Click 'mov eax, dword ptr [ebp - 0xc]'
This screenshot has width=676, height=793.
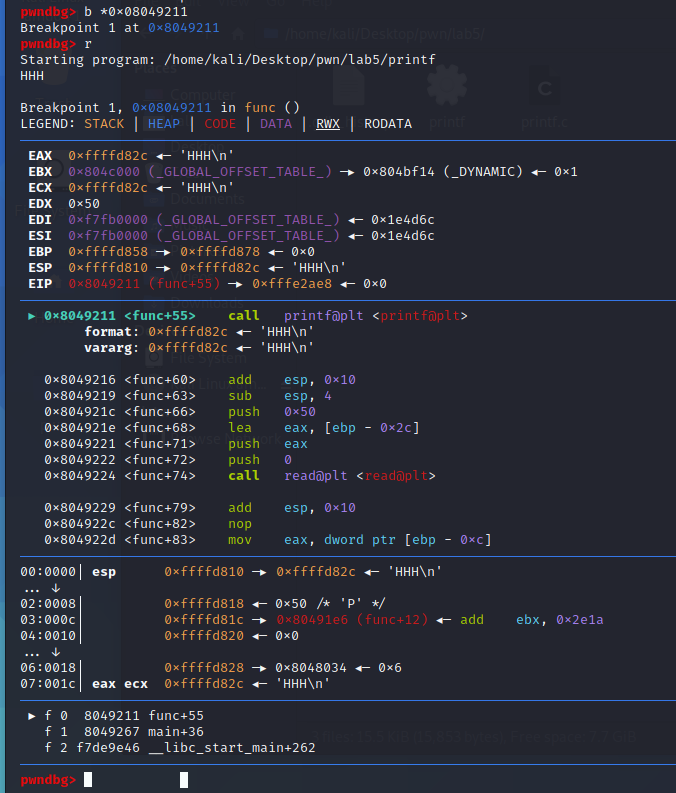[359, 540]
